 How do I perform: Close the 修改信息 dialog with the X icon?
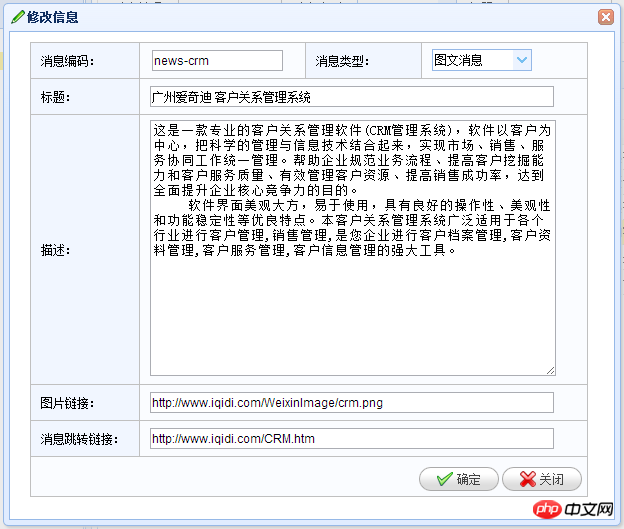(606, 17)
